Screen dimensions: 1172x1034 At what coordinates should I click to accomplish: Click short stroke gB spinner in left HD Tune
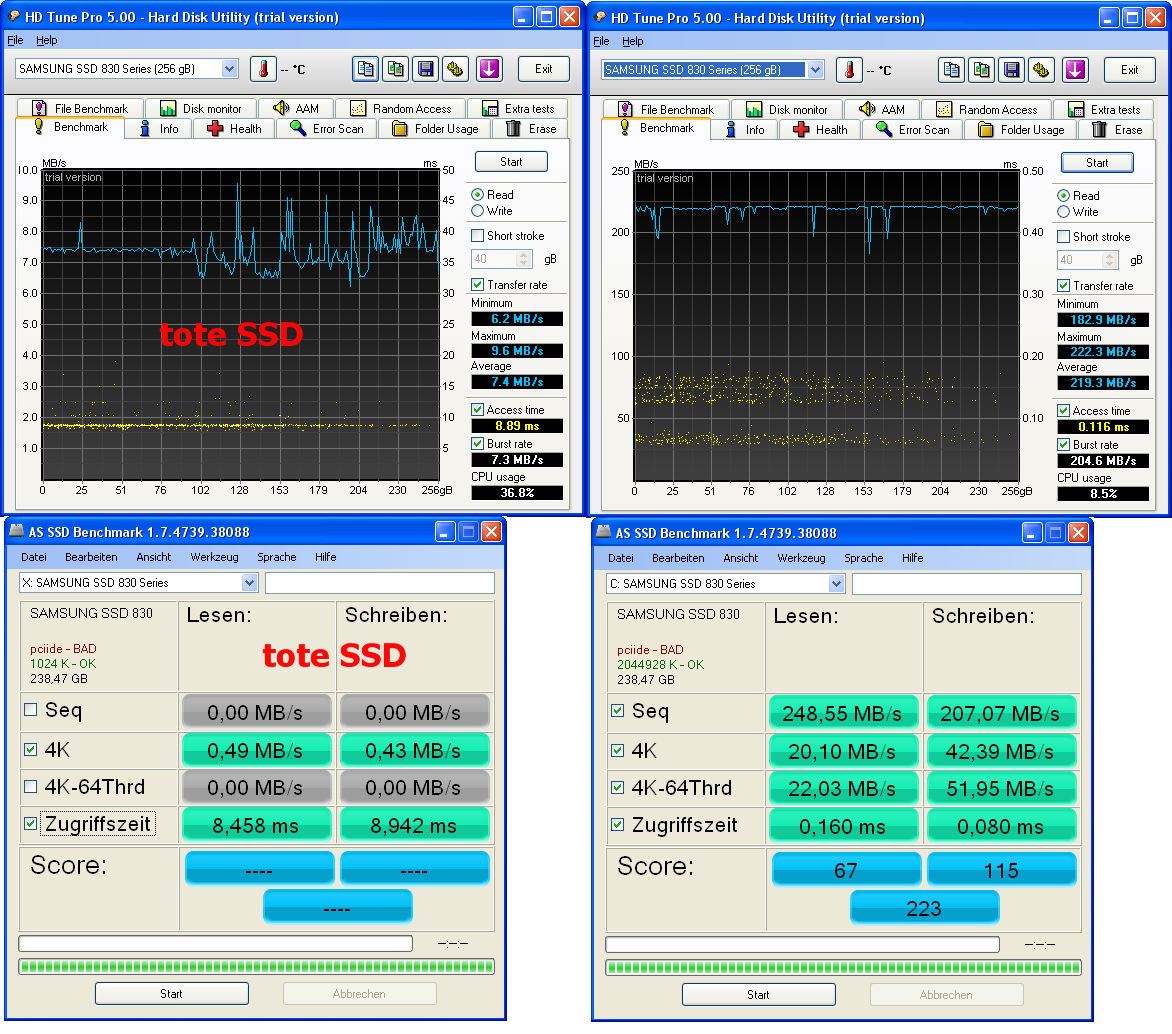click(x=524, y=259)
